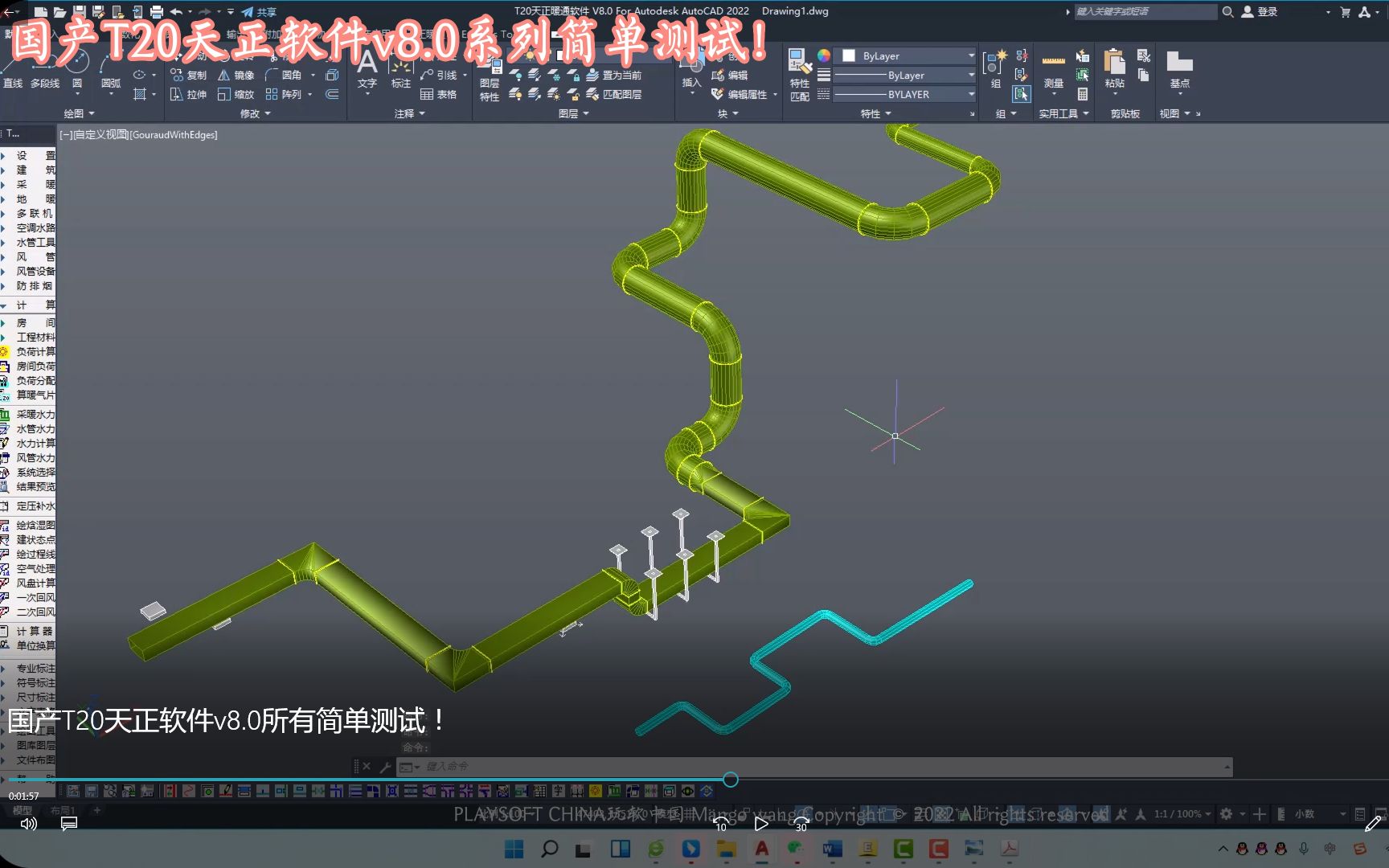This screenshot has height=868, width=1389.
Task: Click the 表格 (Table) tool
Action: [x=439, y=94]
